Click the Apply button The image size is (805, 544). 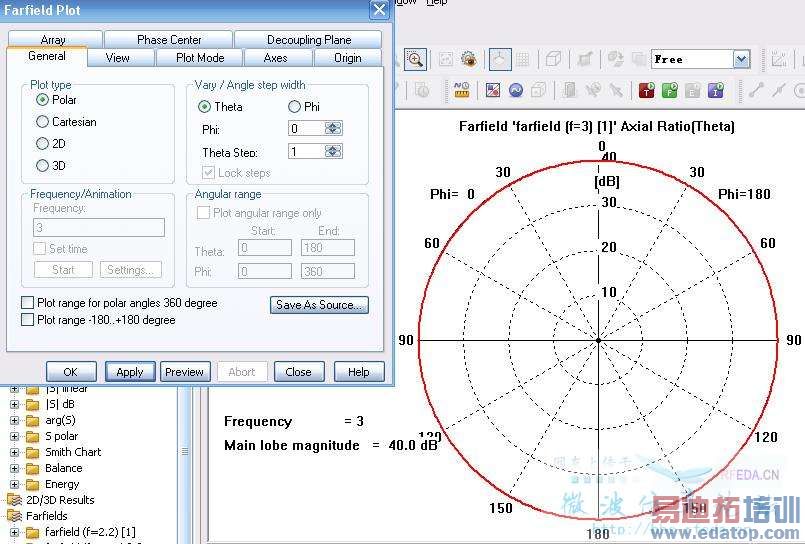130,372
